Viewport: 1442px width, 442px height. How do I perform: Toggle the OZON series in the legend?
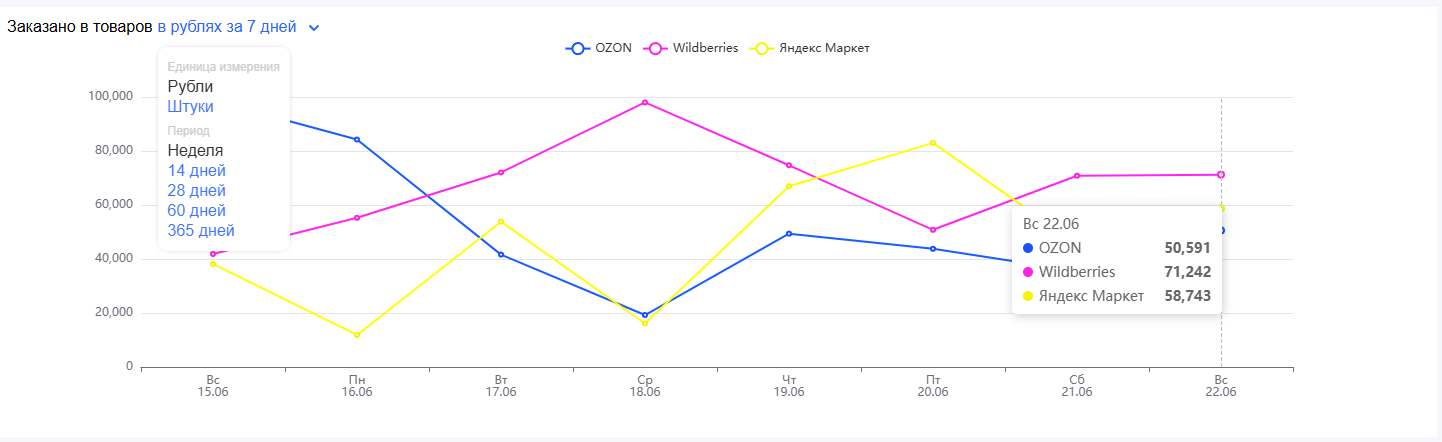pyautogui.click(x=599, y=48)
